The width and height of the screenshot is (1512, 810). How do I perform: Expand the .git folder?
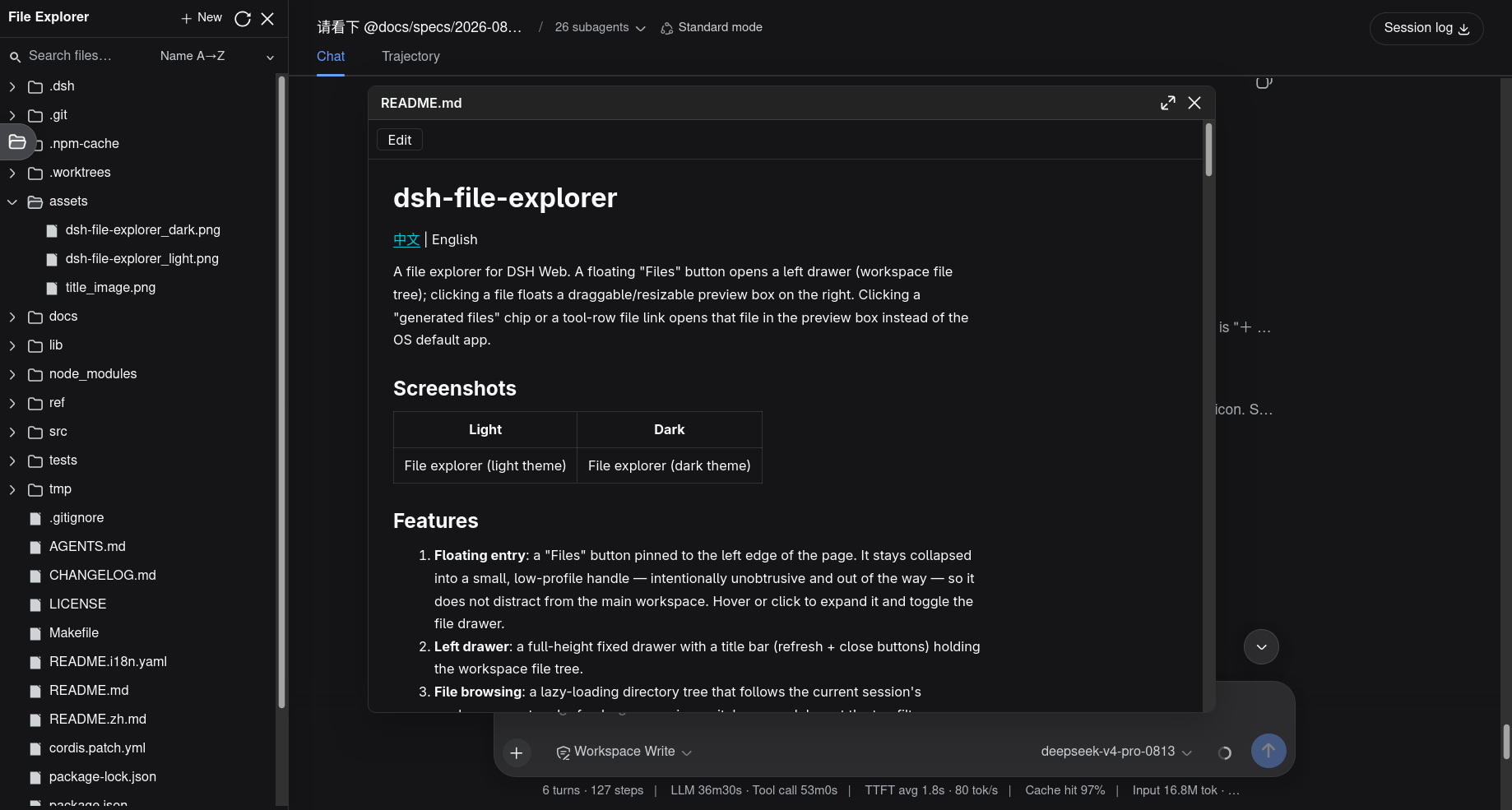pos(12,115)
